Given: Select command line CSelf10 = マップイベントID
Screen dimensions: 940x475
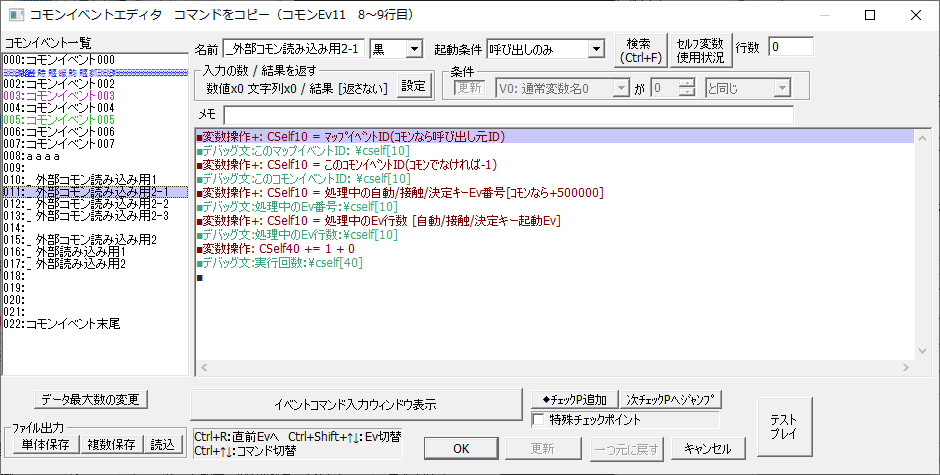Looking at the screenshot, I should point(555,137).
